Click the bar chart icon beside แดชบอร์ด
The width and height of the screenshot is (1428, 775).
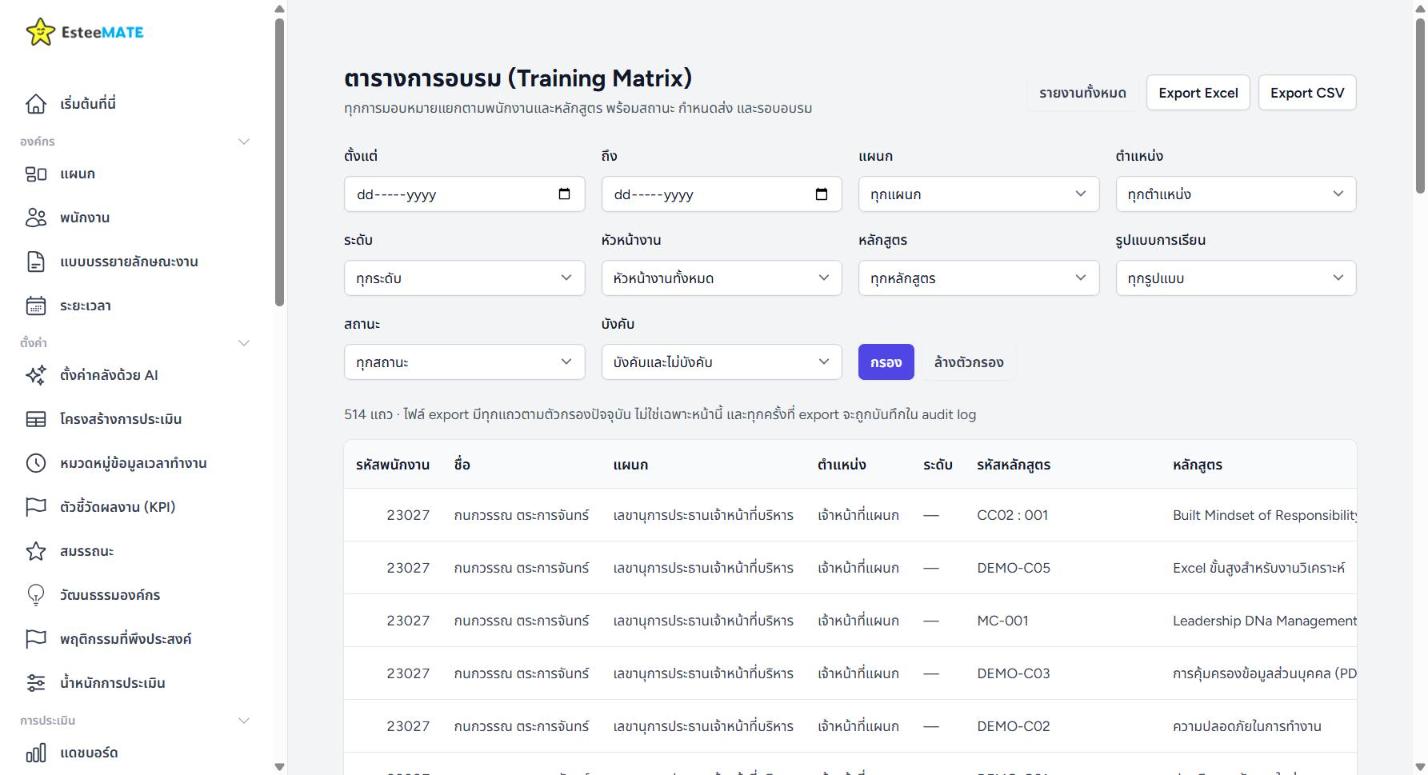click(36, 752)
